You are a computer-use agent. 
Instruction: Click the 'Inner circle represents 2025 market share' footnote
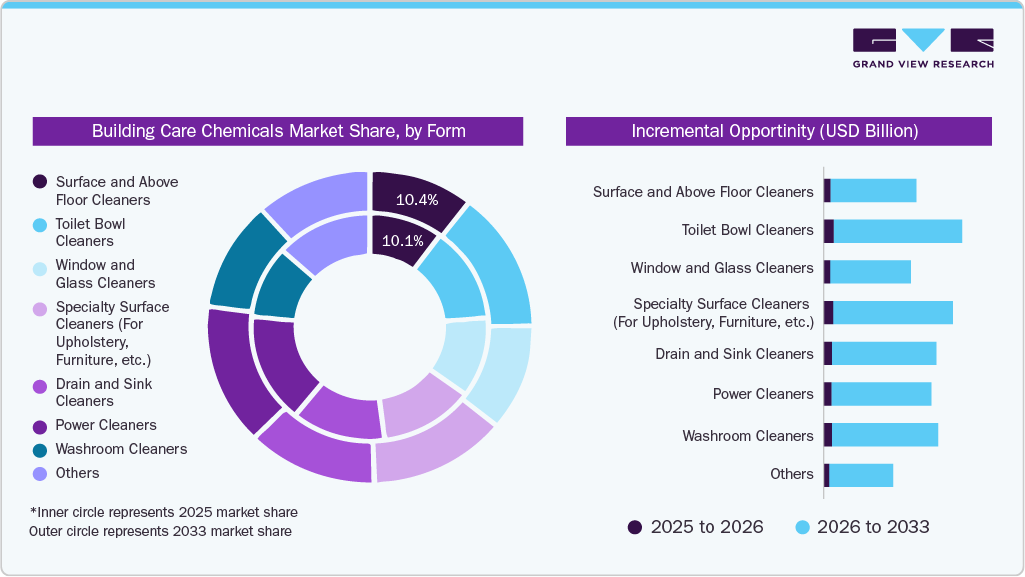click(164, 512)
